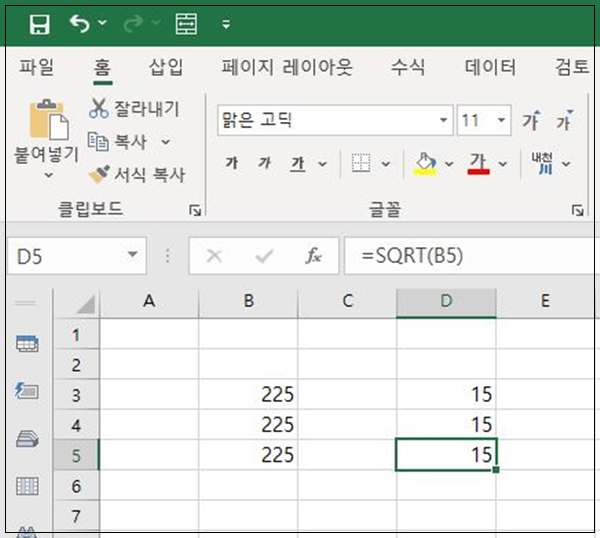The image size is (600, 538).
Task: Apply red font color 가
Action: (478, 164)
